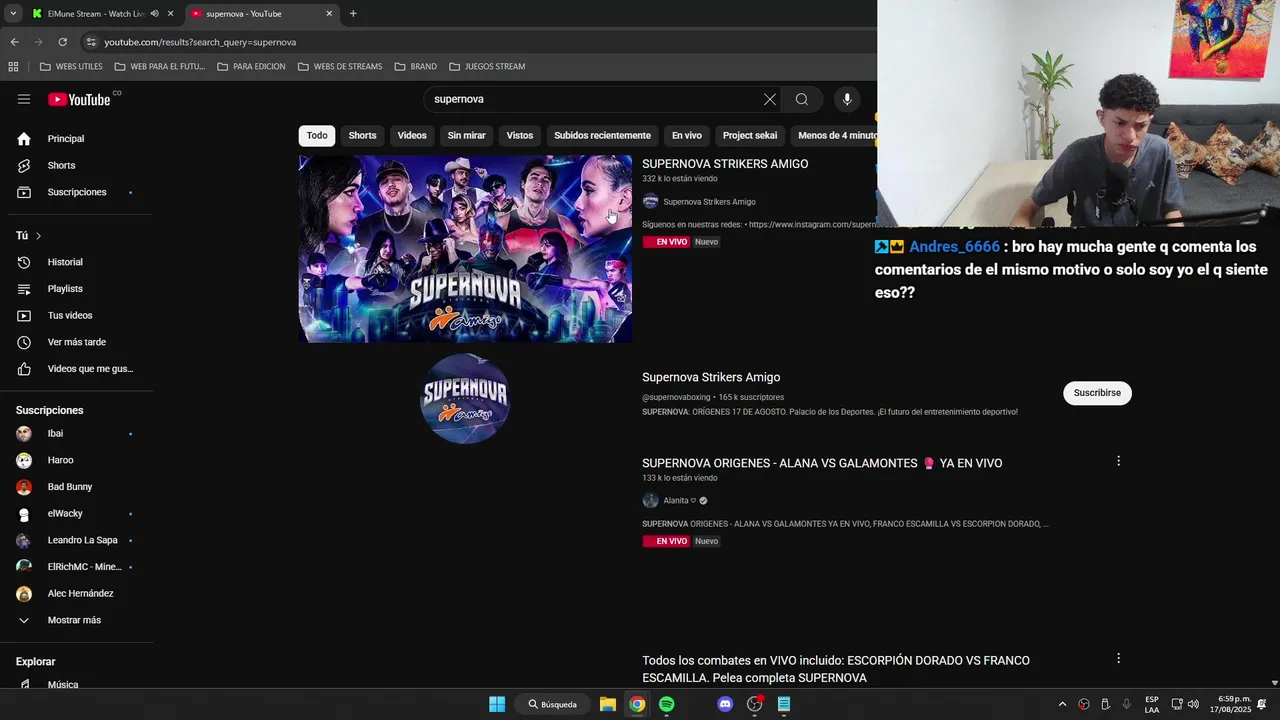Switch to the ElMune Stream browser tab
This screenshot has width=1280, height=720.
(x=95, y=14)
